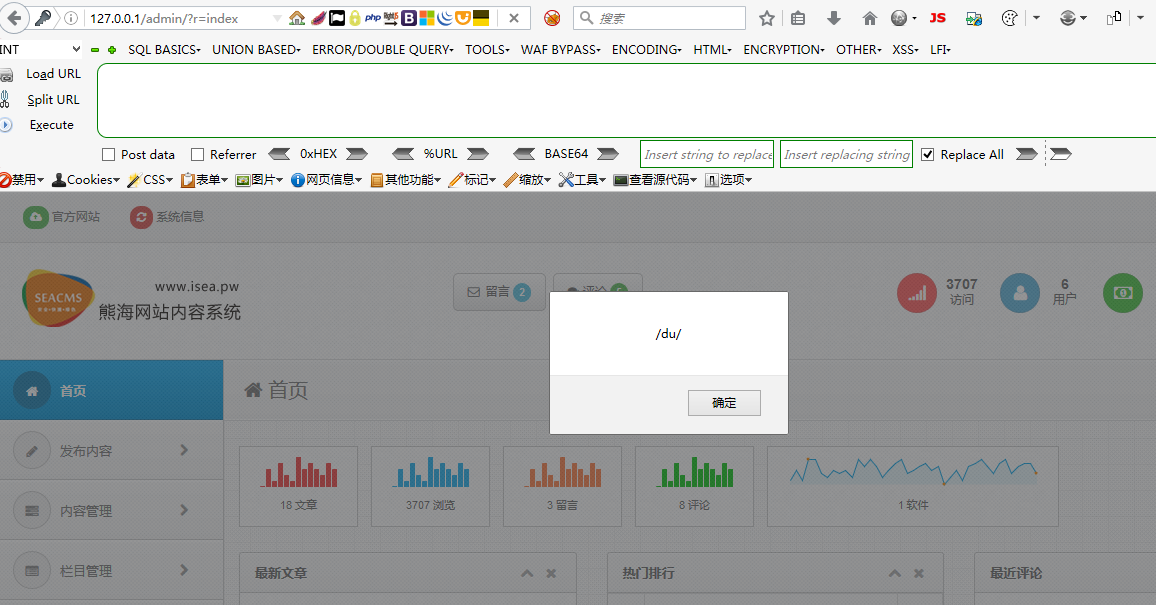This screenshot has width=1156, height=605.
Task: Click the red blocked-script icon next to address bar
Action: click(552, 18)
